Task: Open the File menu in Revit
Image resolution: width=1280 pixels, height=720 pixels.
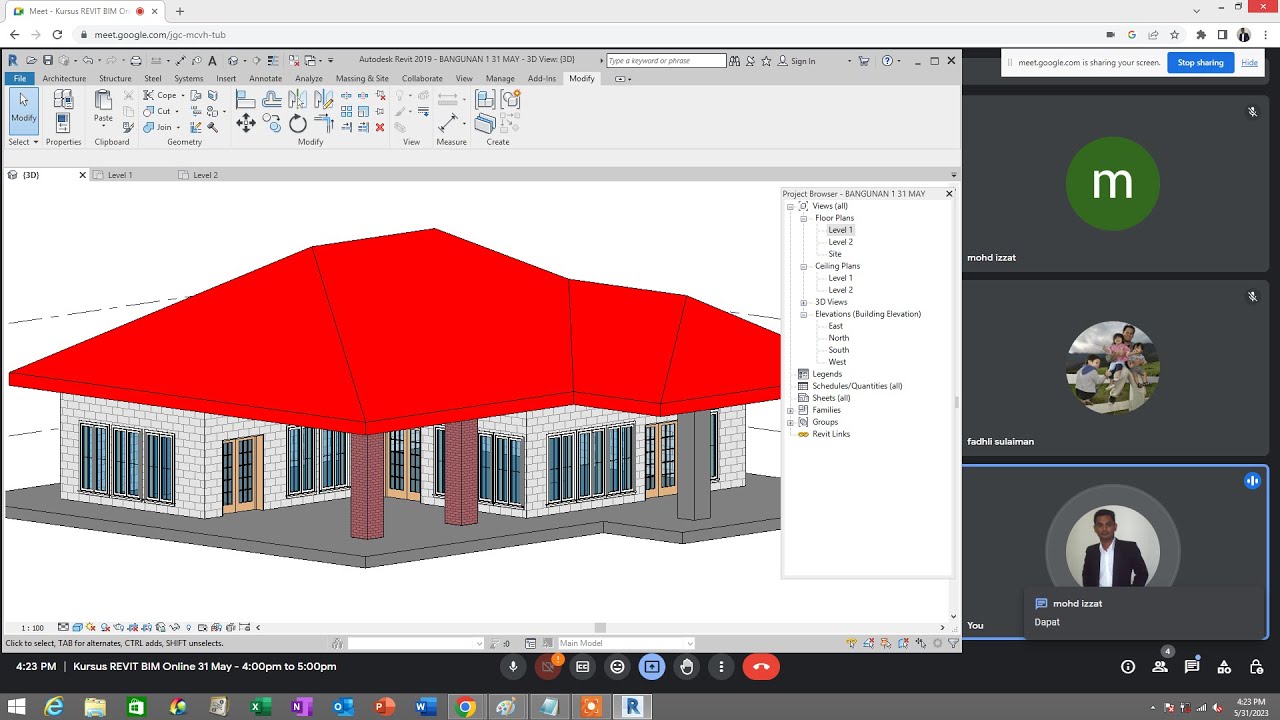Action: pyautogui.click(x=20, y=78)
